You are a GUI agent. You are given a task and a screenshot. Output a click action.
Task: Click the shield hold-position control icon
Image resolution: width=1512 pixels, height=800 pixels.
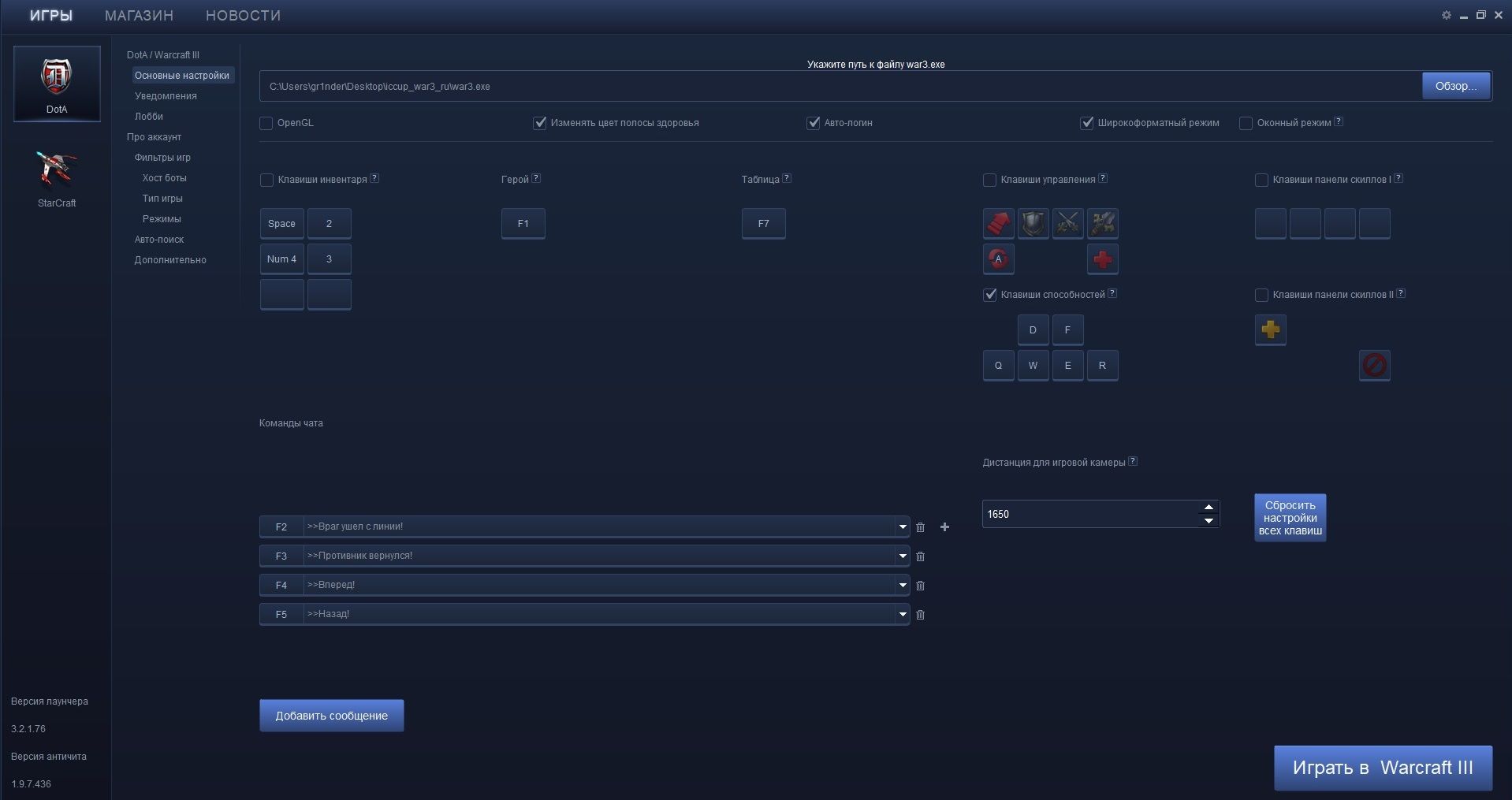pyautogui.click(x=1033, y=224)
